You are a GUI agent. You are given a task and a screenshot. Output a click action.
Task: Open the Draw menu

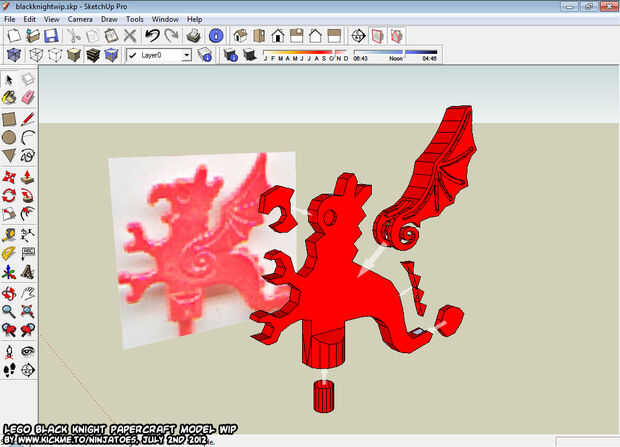coord(109,19)
